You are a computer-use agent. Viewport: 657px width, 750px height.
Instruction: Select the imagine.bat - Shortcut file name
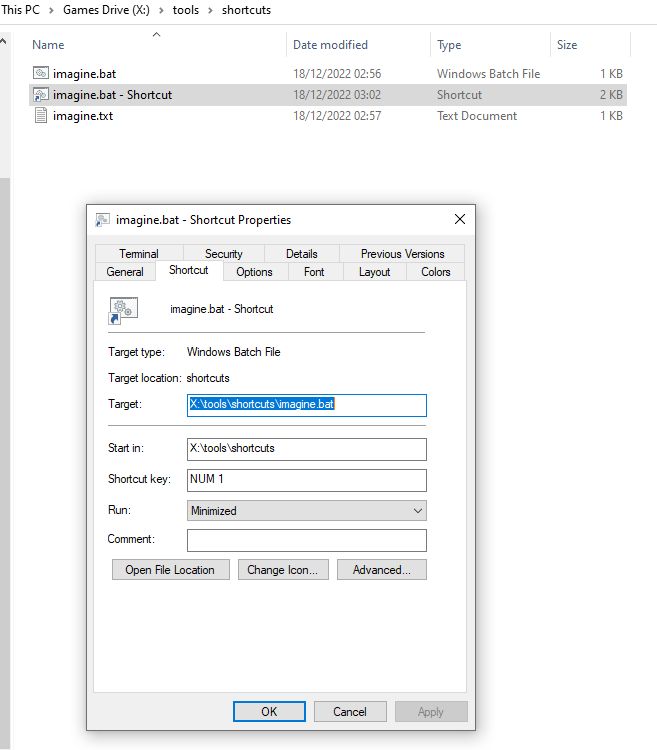point(112,95)
